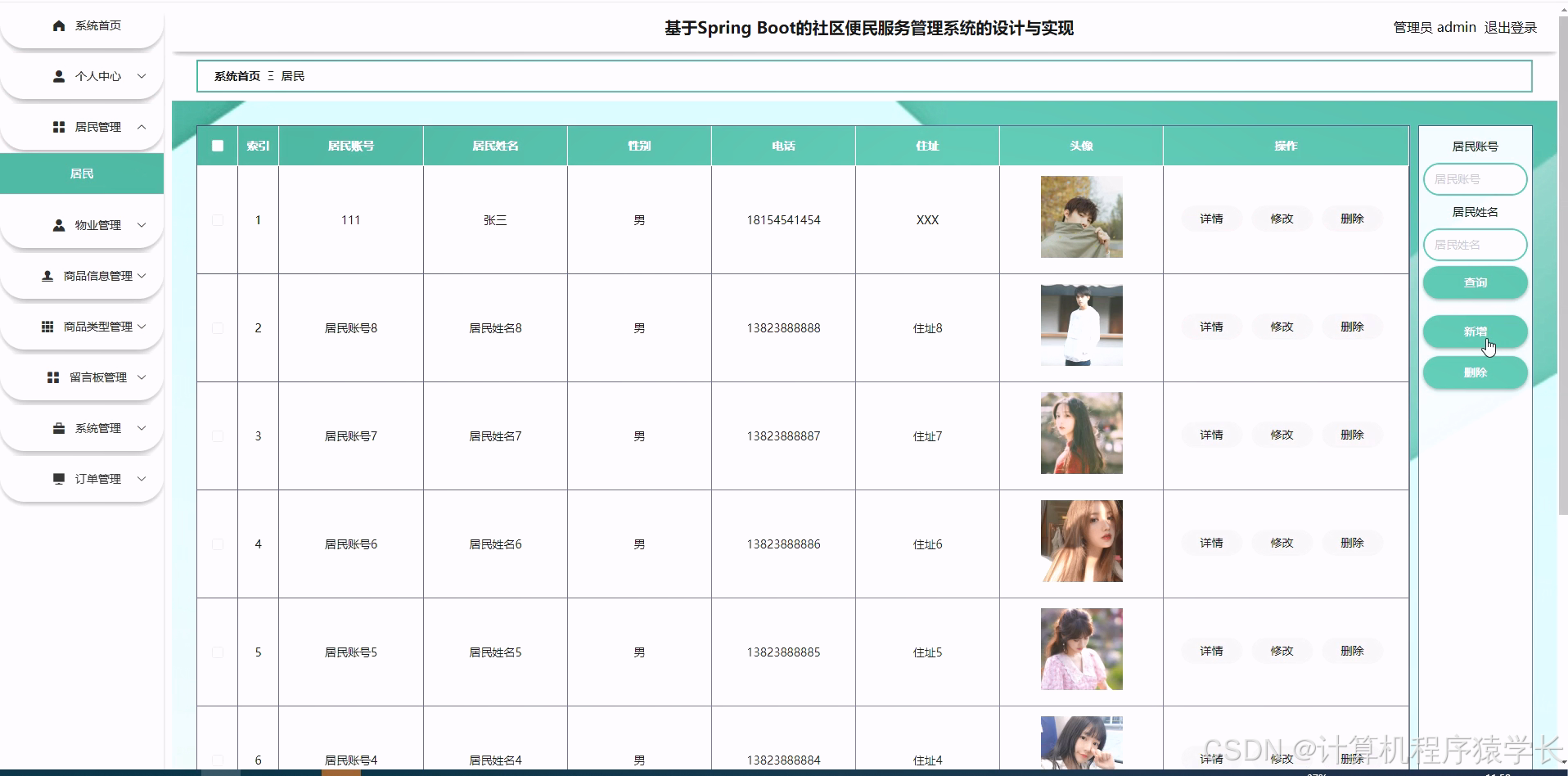This screenshot has height=776, width=1568.
Task: Select the 居民 submenu item
Action: pyautogui.click(x=82, y=174)
